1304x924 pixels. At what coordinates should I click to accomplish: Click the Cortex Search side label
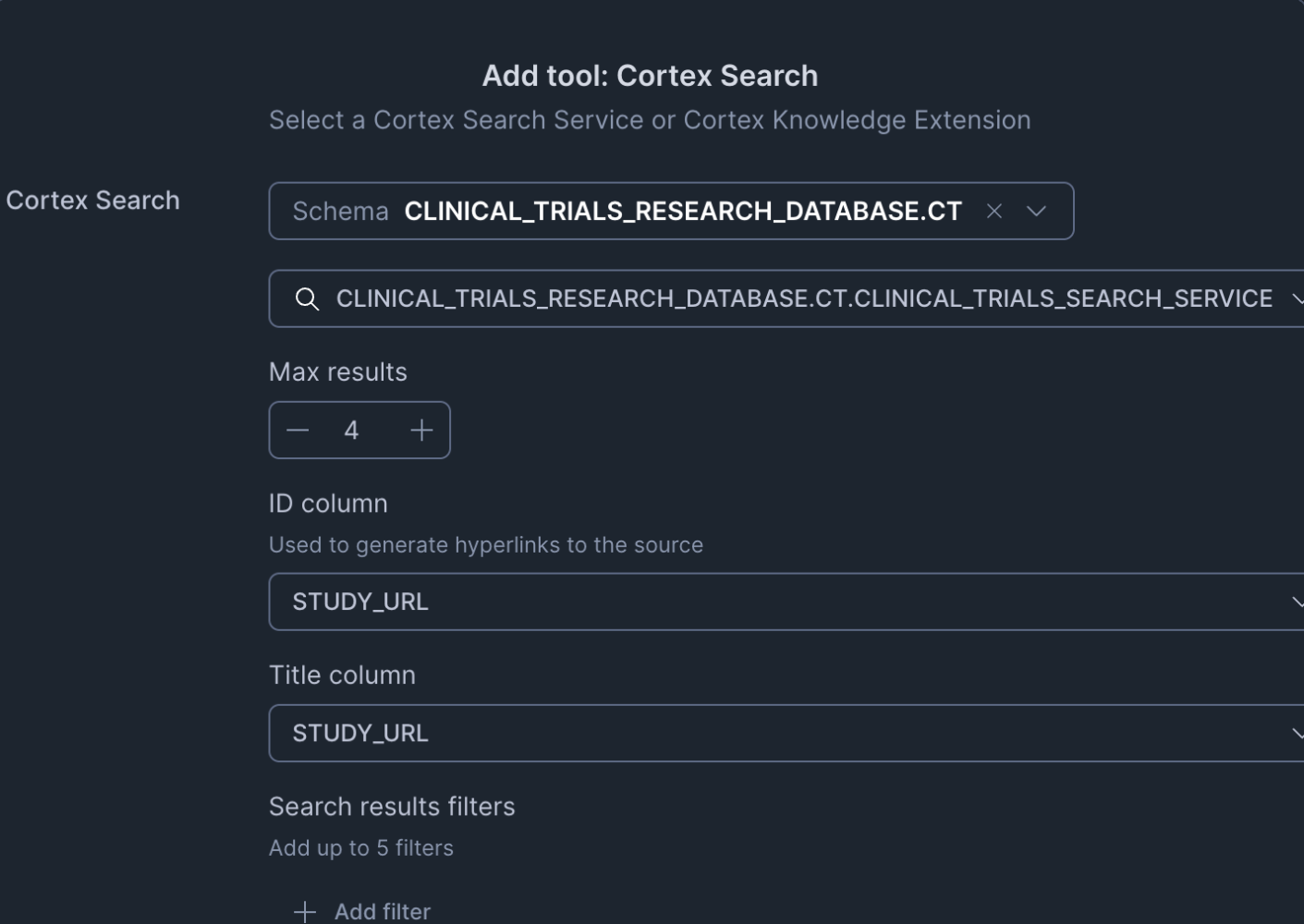[92, 201]
